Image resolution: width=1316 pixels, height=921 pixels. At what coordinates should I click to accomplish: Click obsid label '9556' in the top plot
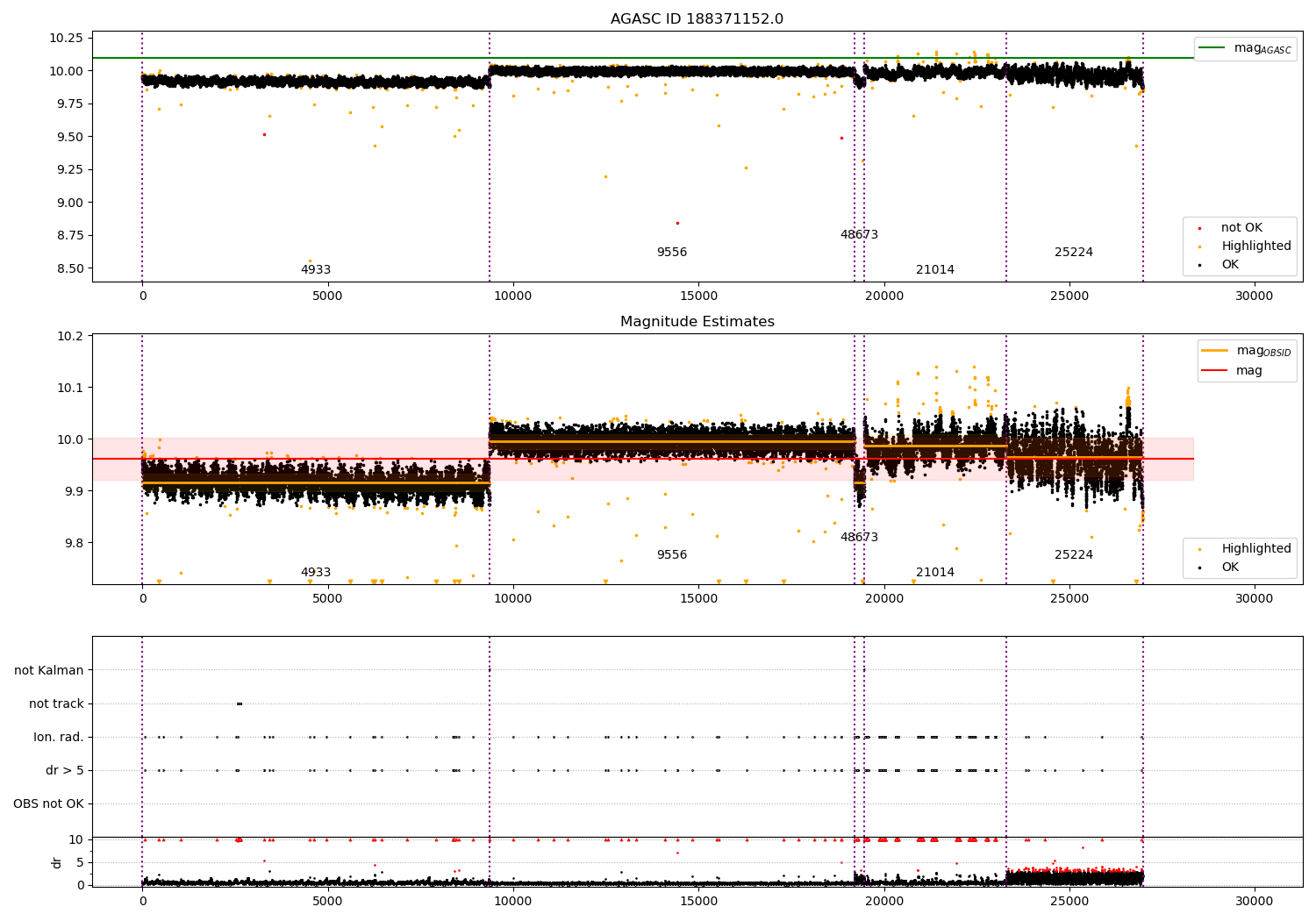(672, 253)
